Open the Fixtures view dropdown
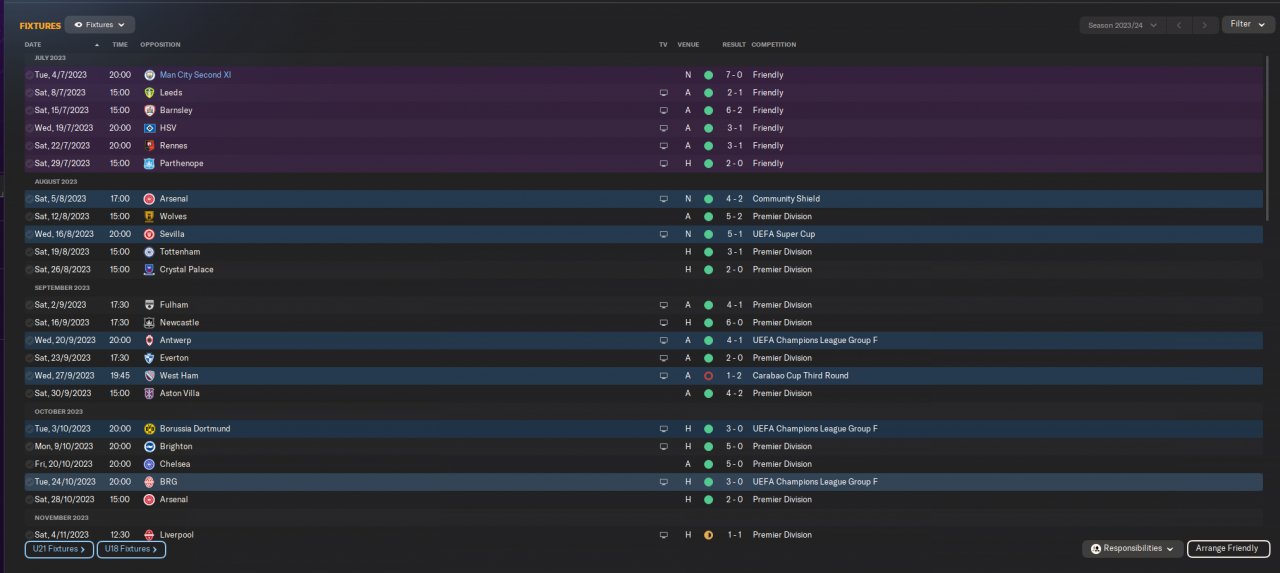Image resolution: width=1280 pixels, height=573 pixels. 100,24
